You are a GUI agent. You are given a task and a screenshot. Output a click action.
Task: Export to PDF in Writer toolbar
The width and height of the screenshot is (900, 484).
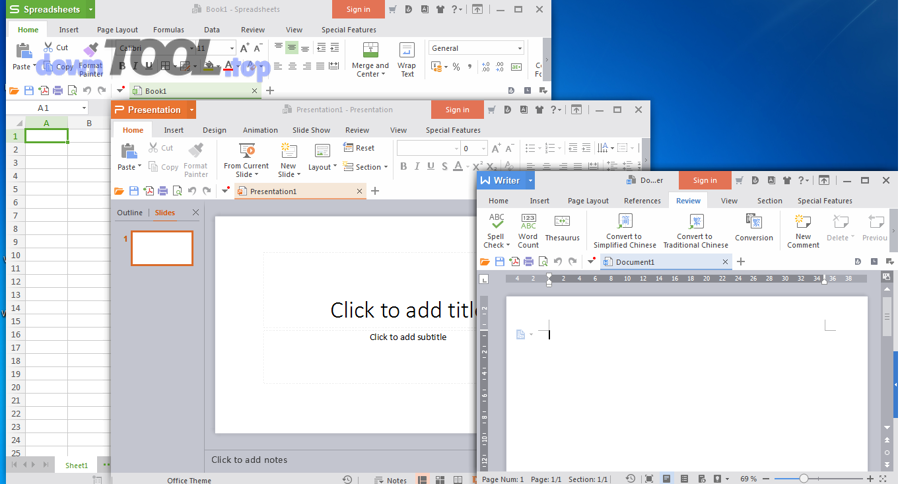(514, 262)
